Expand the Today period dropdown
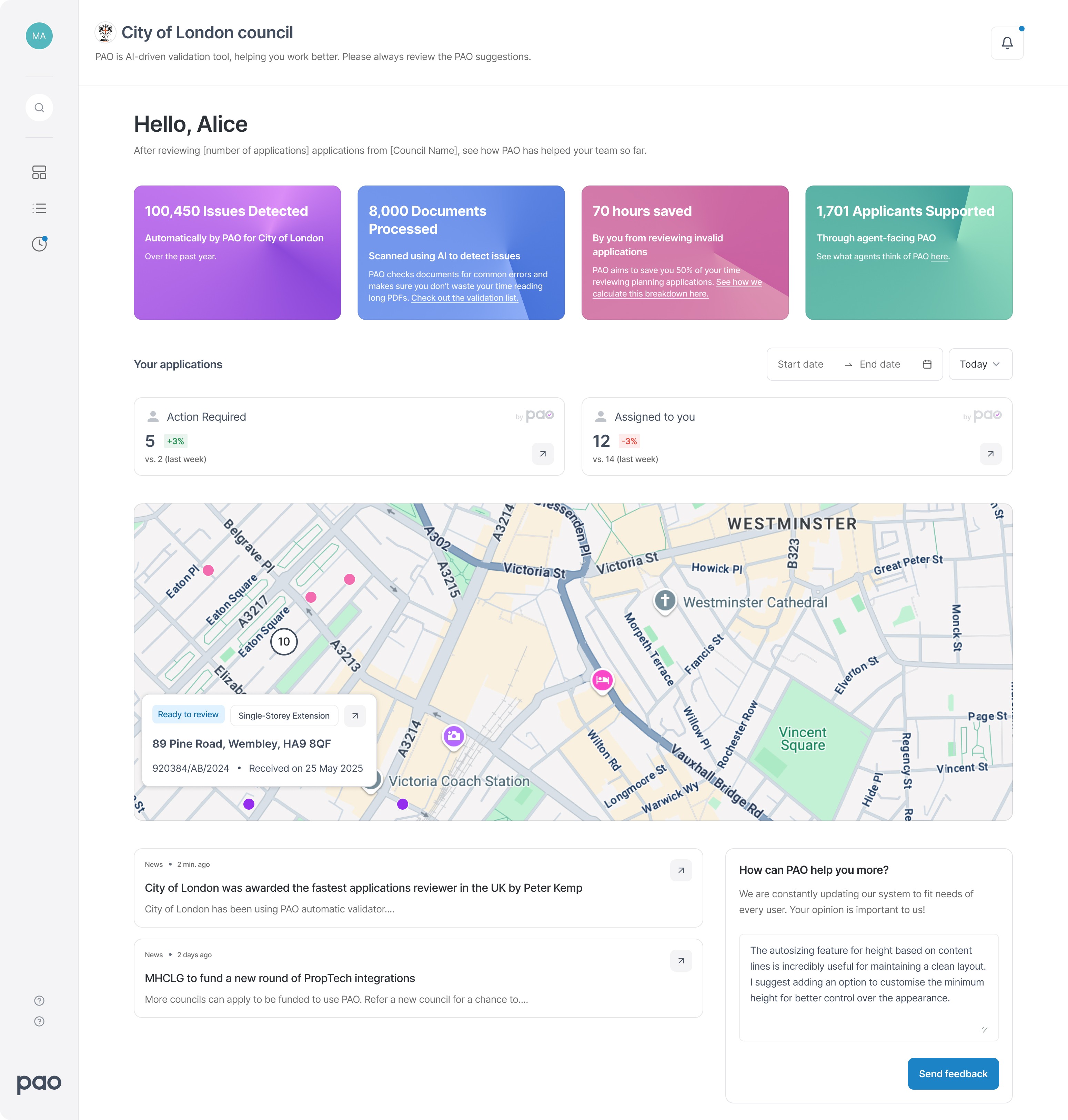 click(980, 364)
